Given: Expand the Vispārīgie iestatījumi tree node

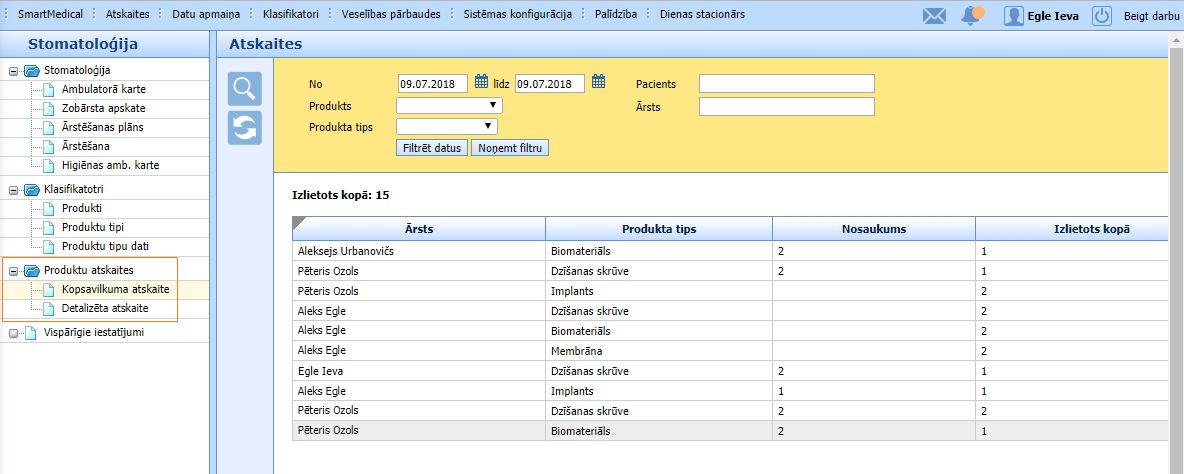Looking at the screenshot, I should [14, 333].
